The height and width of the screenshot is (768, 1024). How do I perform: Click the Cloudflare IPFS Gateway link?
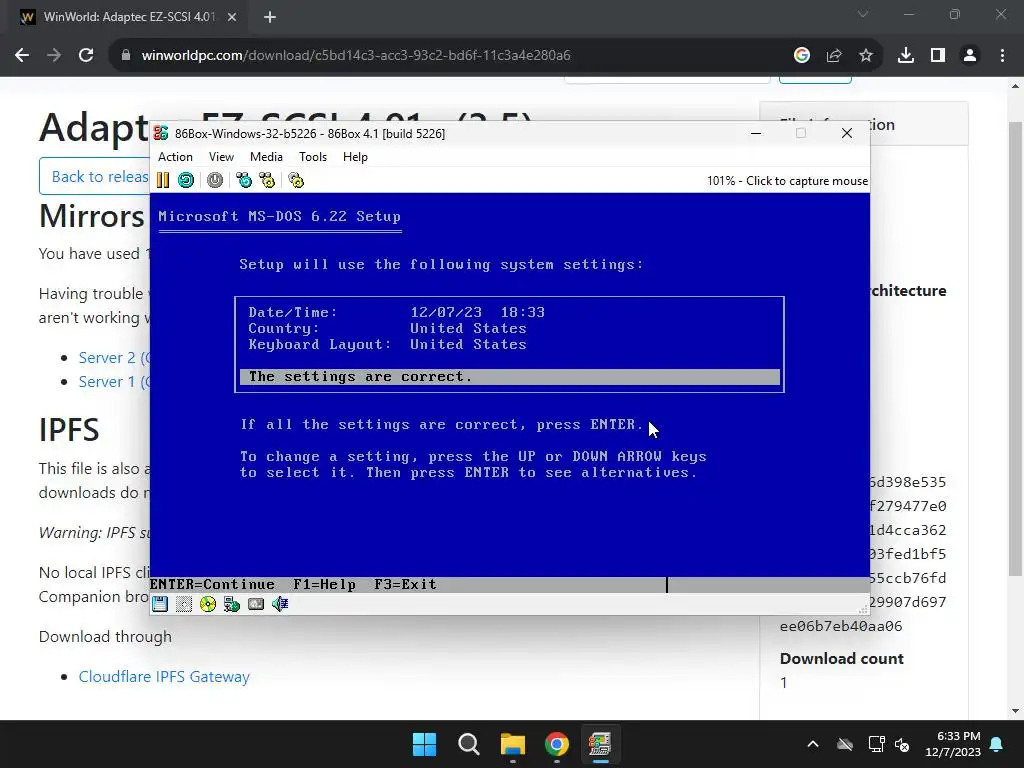click(164, 677)
